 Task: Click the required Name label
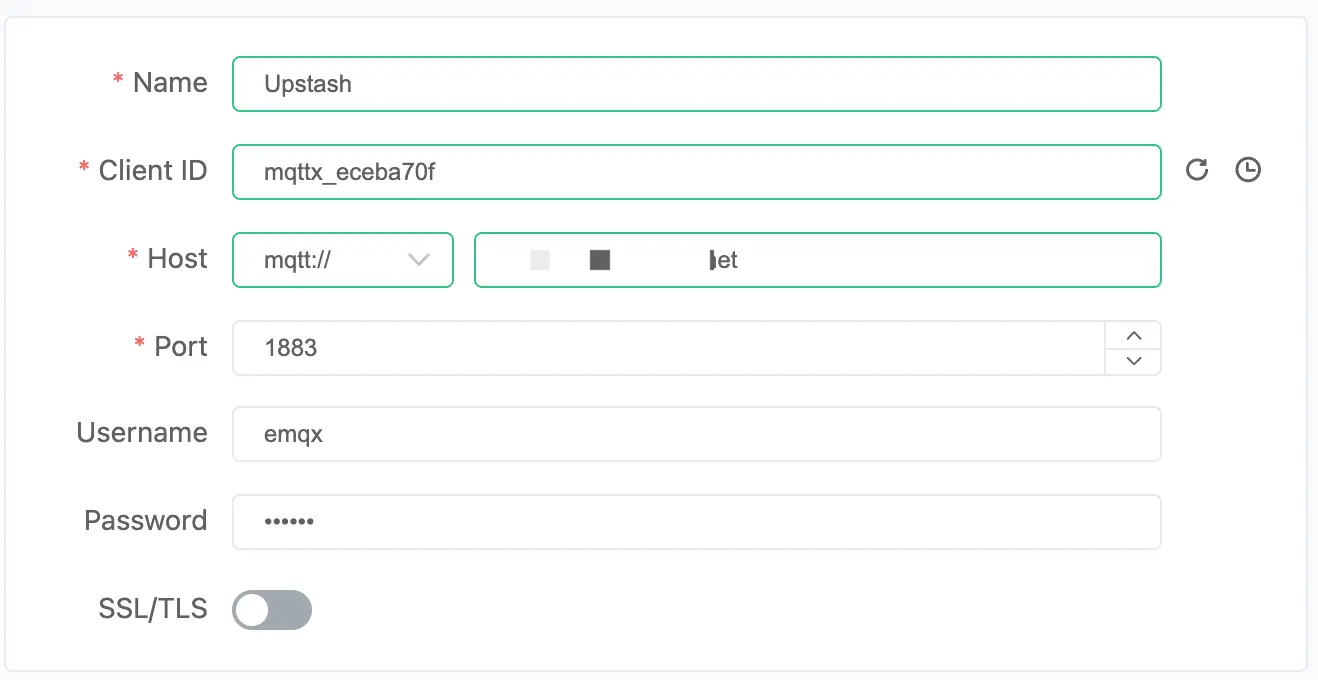[x=170, y=83]
